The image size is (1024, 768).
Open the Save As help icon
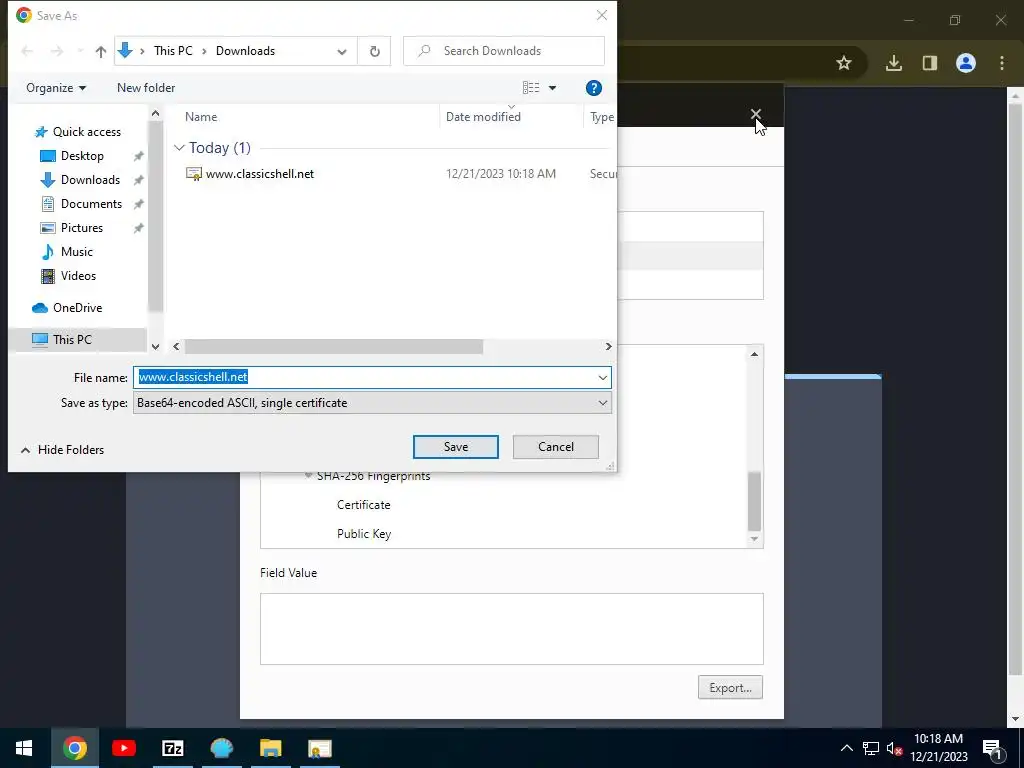593,88
